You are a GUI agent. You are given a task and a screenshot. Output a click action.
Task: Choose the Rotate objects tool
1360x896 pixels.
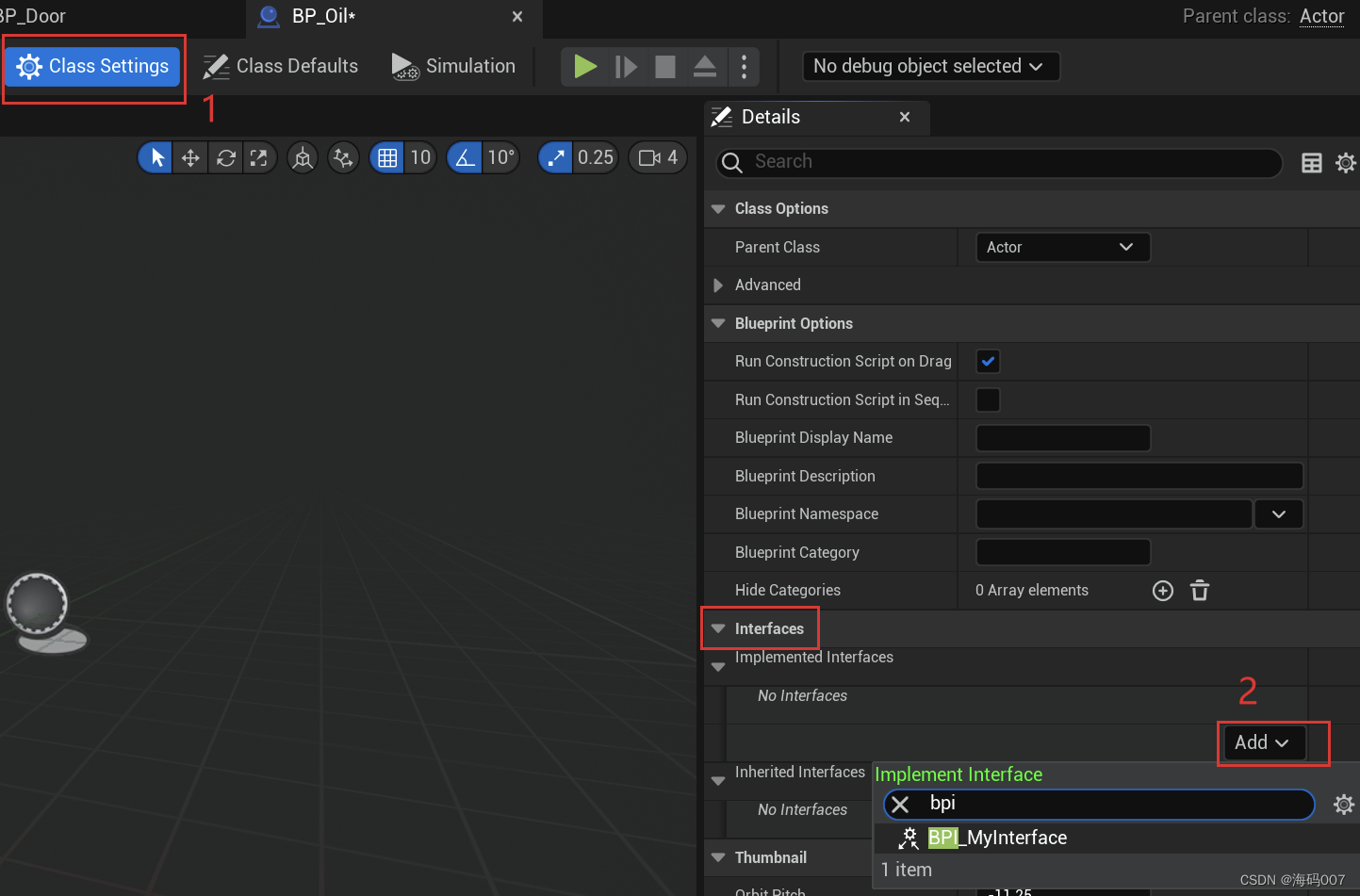tap(226, 157)
